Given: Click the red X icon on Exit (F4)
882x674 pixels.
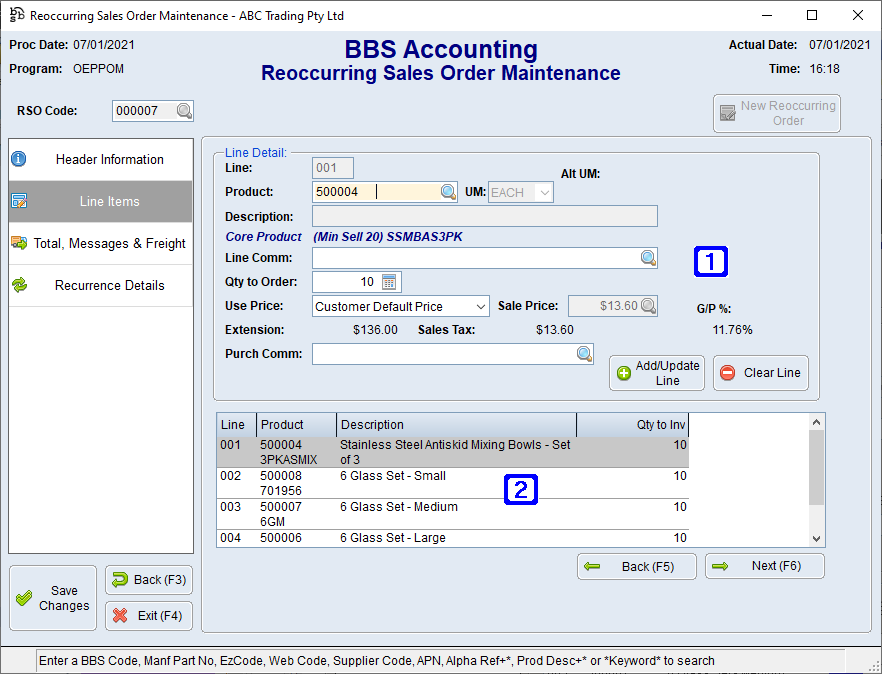Looking at the screenshot, I should pyautogui.click(x=121, y=615).
